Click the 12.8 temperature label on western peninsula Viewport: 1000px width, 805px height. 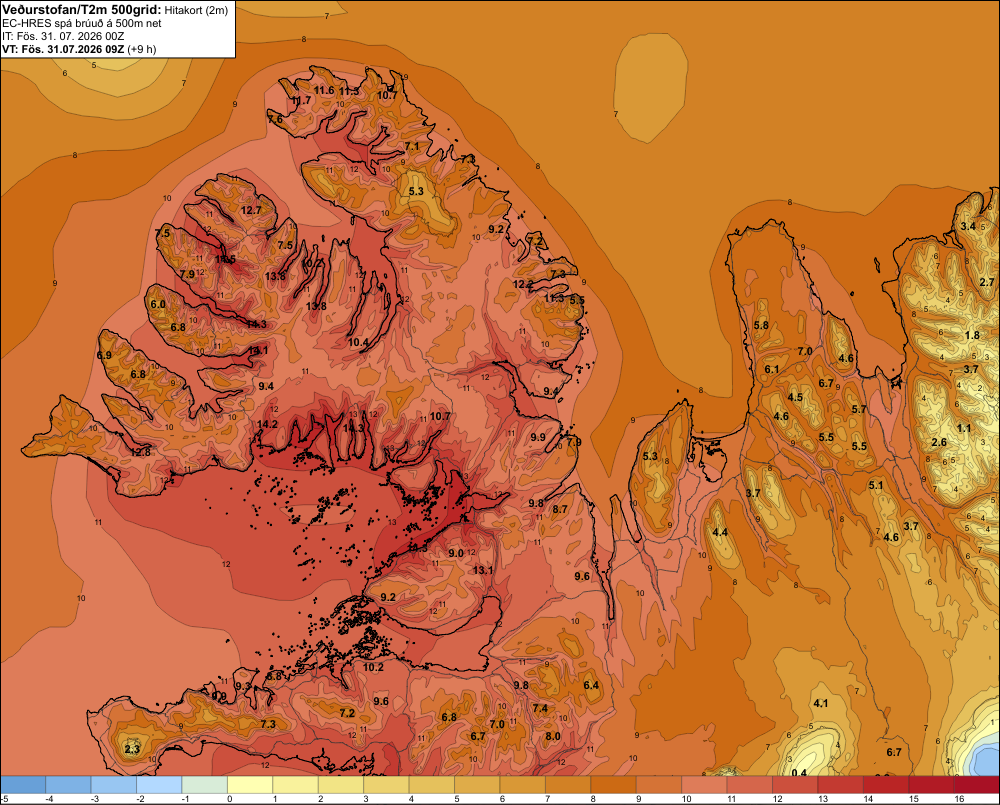point(140,452)
